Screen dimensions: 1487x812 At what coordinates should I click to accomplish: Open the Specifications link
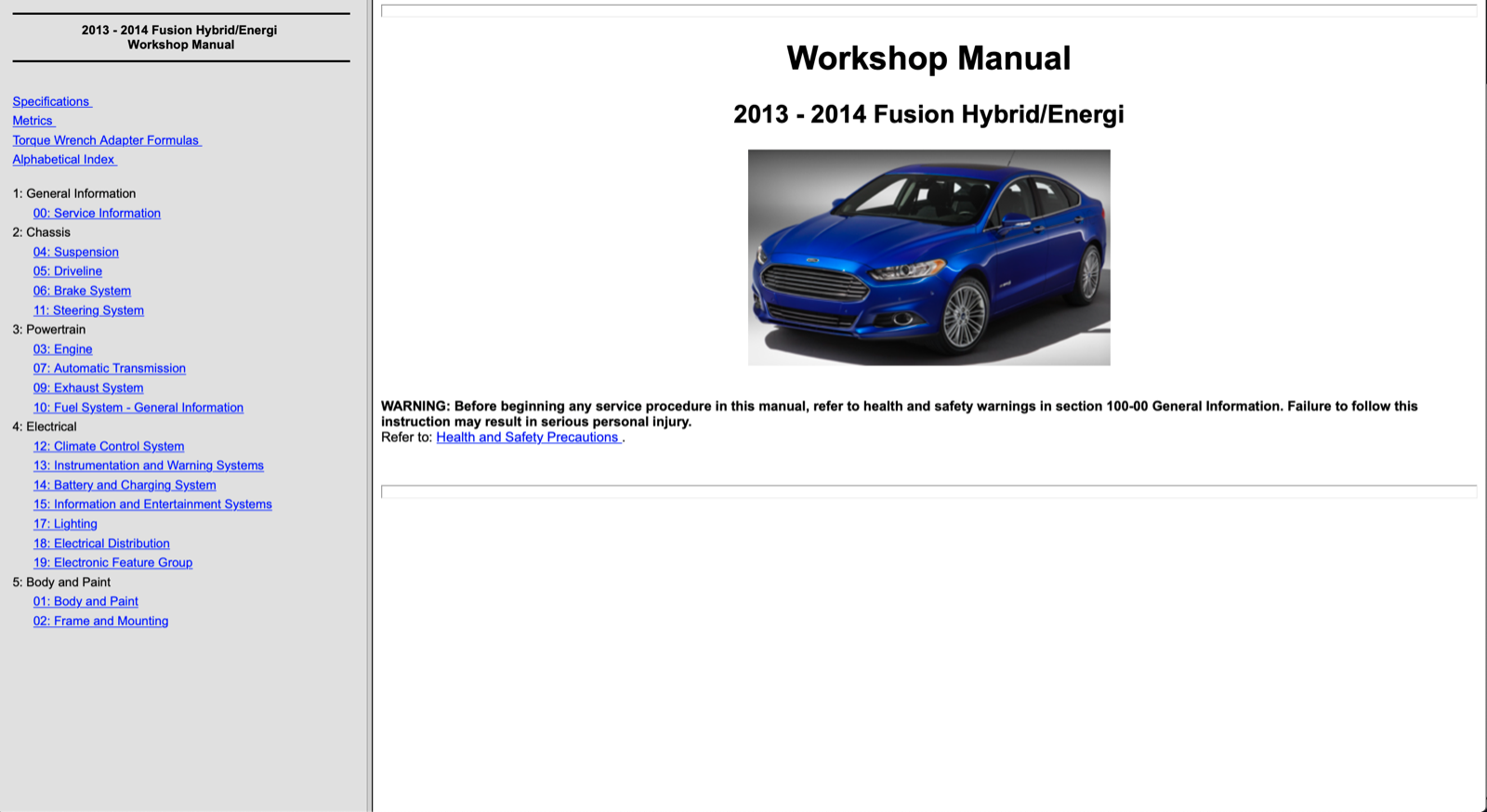pyautogui.click(x=51, y=101)
